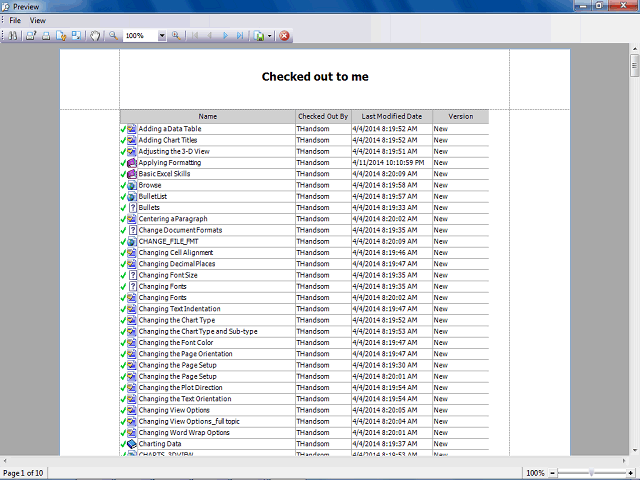Click the CHANGE_FILE_FMT globe icon
Viewport: 640px width, 480px height.
coord(131,242)
